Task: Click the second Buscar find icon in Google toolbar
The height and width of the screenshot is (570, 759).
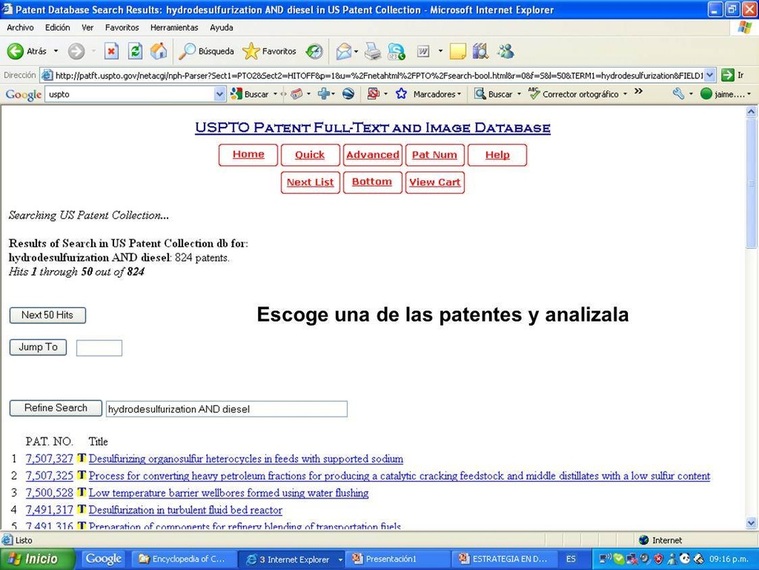Action: pyautogui.click(x=479, y=94)
